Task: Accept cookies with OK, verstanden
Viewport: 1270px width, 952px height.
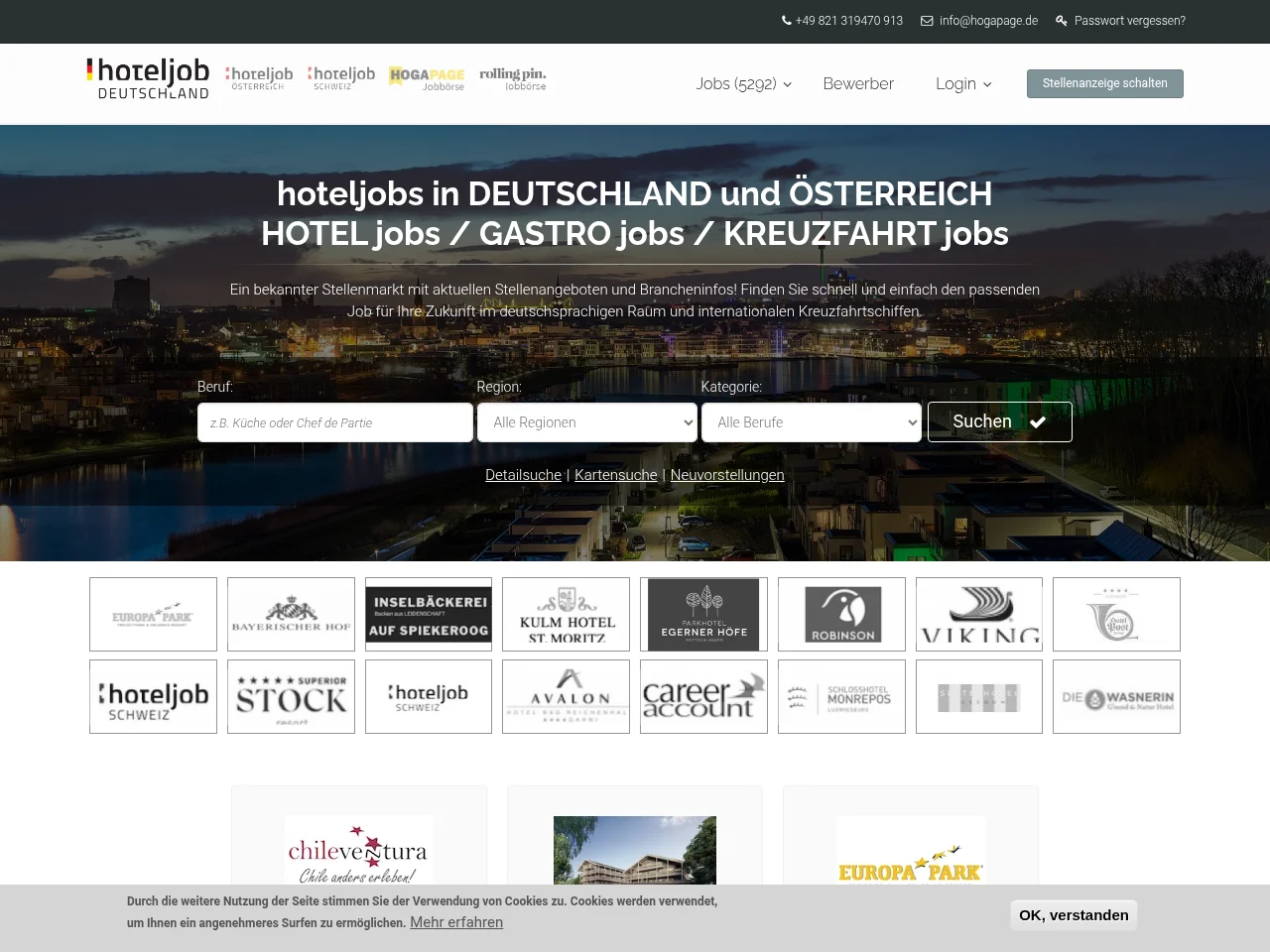Action: pyautogui.click(x=1074, y=915)
